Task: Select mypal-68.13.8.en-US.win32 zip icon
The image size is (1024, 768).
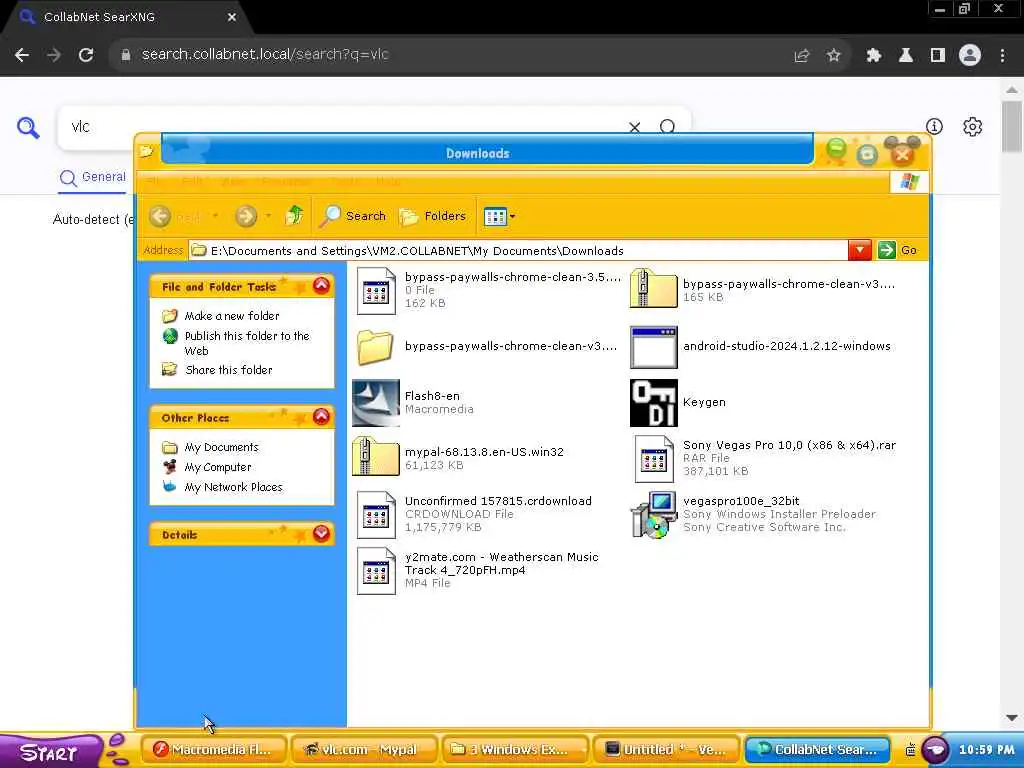Action: coord(376,456)
